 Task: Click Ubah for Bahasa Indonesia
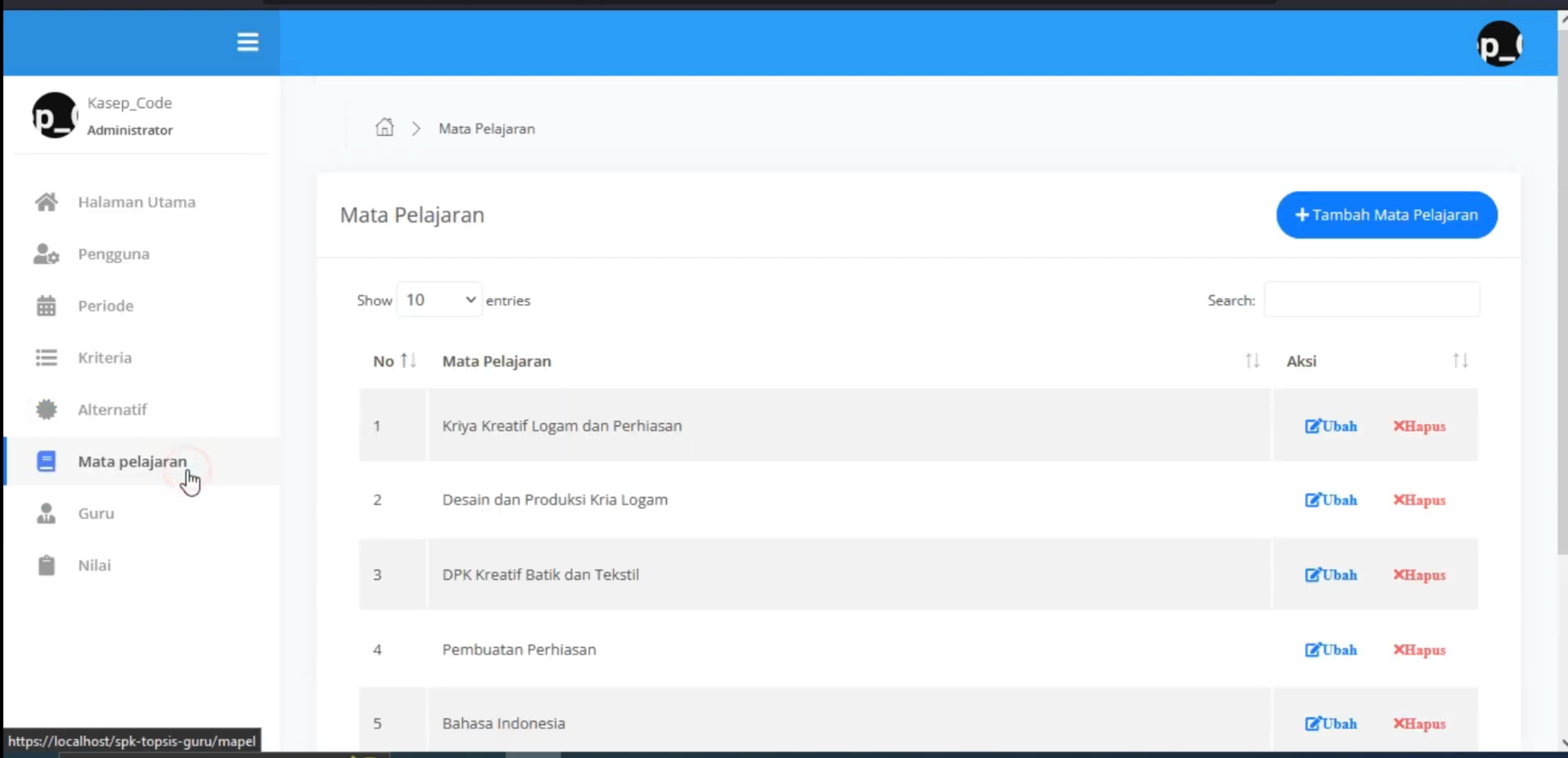point(1330,724)
